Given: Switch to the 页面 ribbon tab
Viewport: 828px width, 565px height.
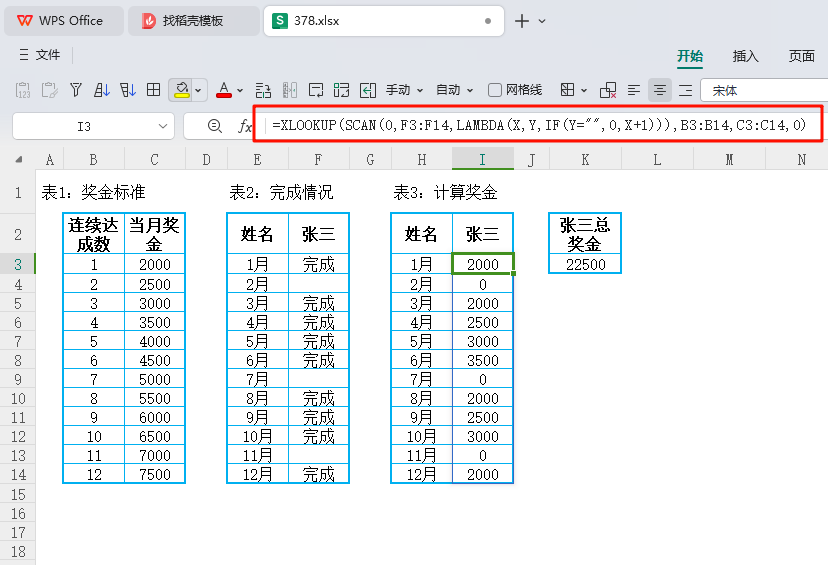Looking at the screenshot, I should (802, 56).
